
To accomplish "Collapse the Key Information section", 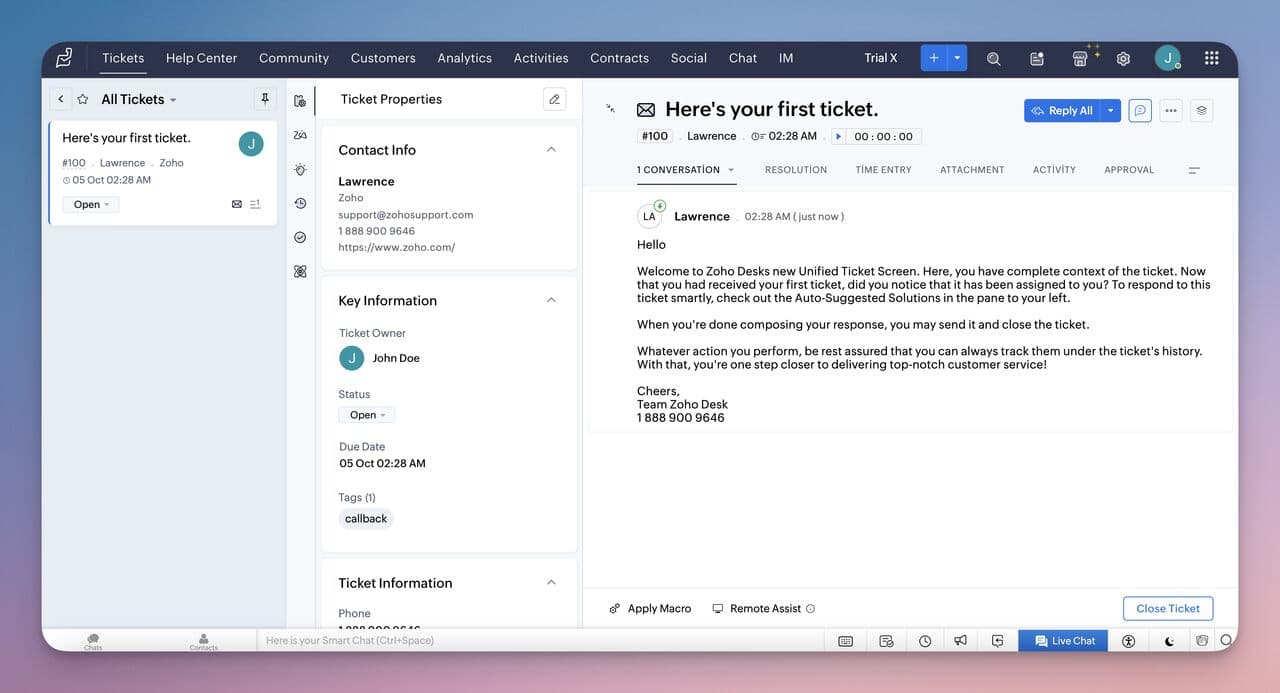I will click(551, 300).
